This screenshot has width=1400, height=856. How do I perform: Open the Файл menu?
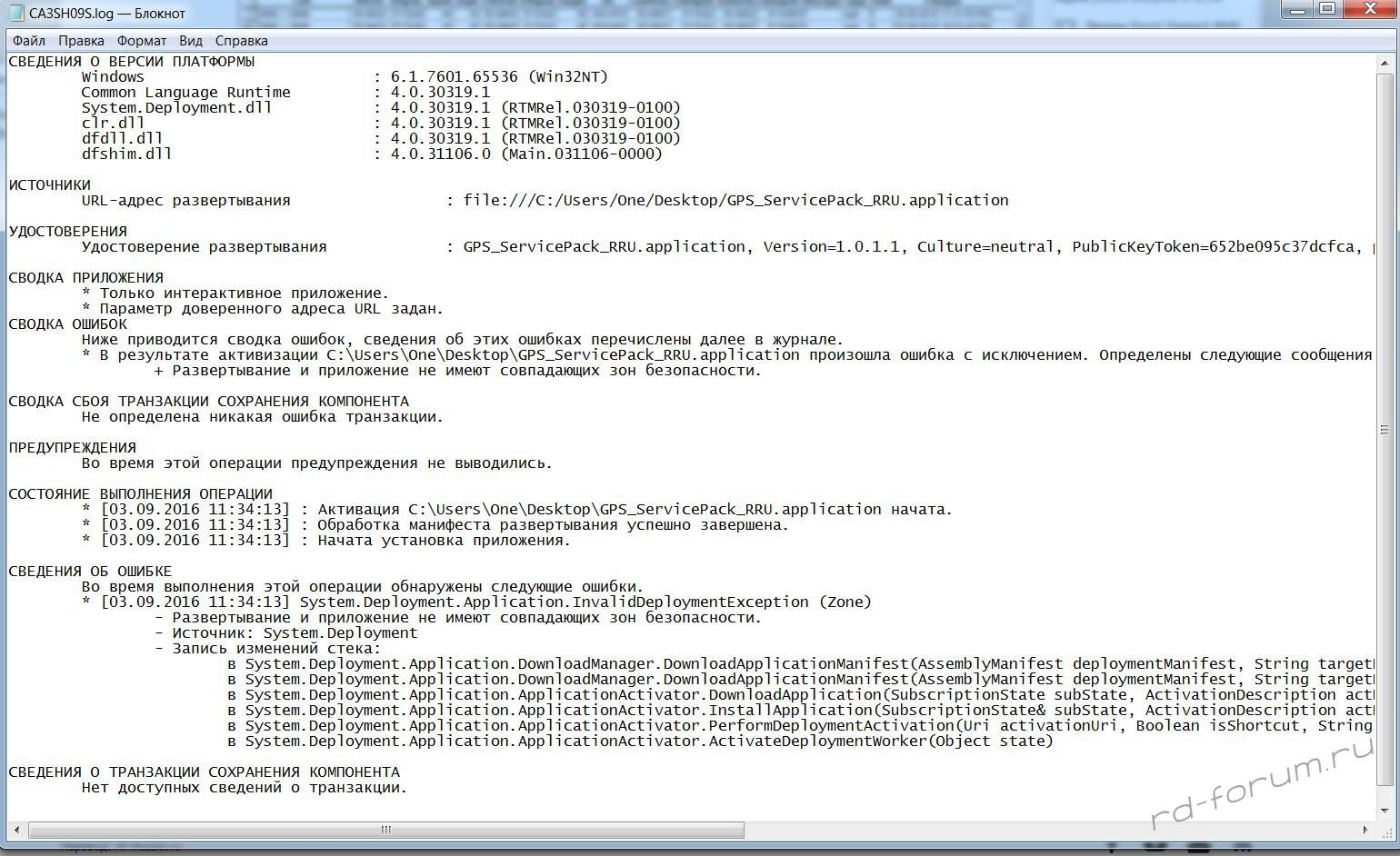click(29, 41)
